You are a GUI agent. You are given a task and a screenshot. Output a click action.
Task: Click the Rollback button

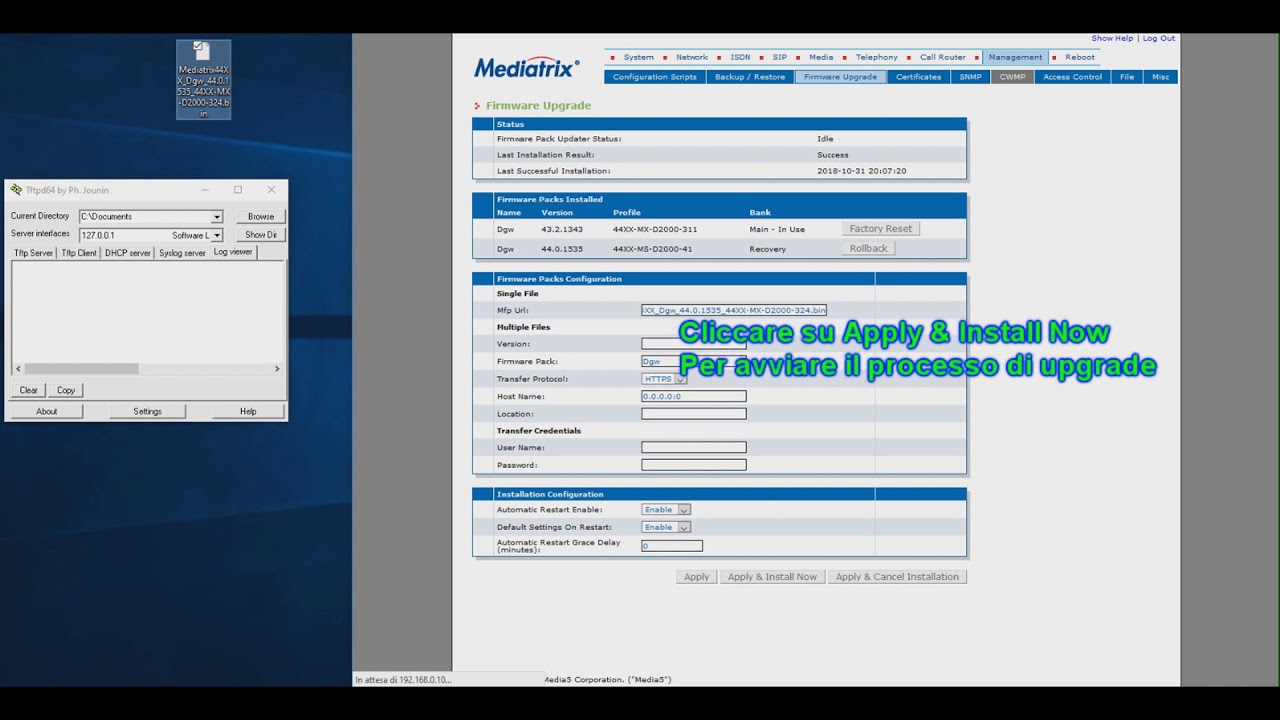click(x=868, y=248)
